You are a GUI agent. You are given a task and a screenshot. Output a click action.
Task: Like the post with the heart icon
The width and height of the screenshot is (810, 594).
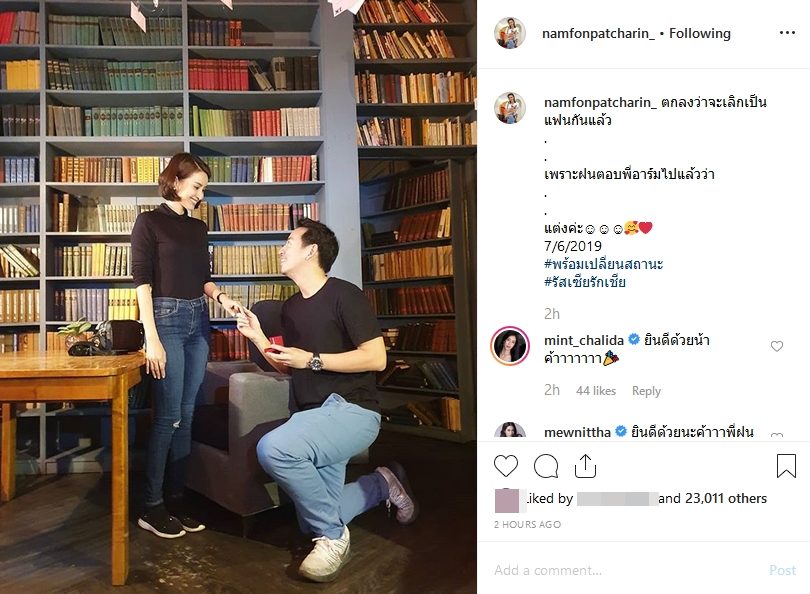pos(506,466)
